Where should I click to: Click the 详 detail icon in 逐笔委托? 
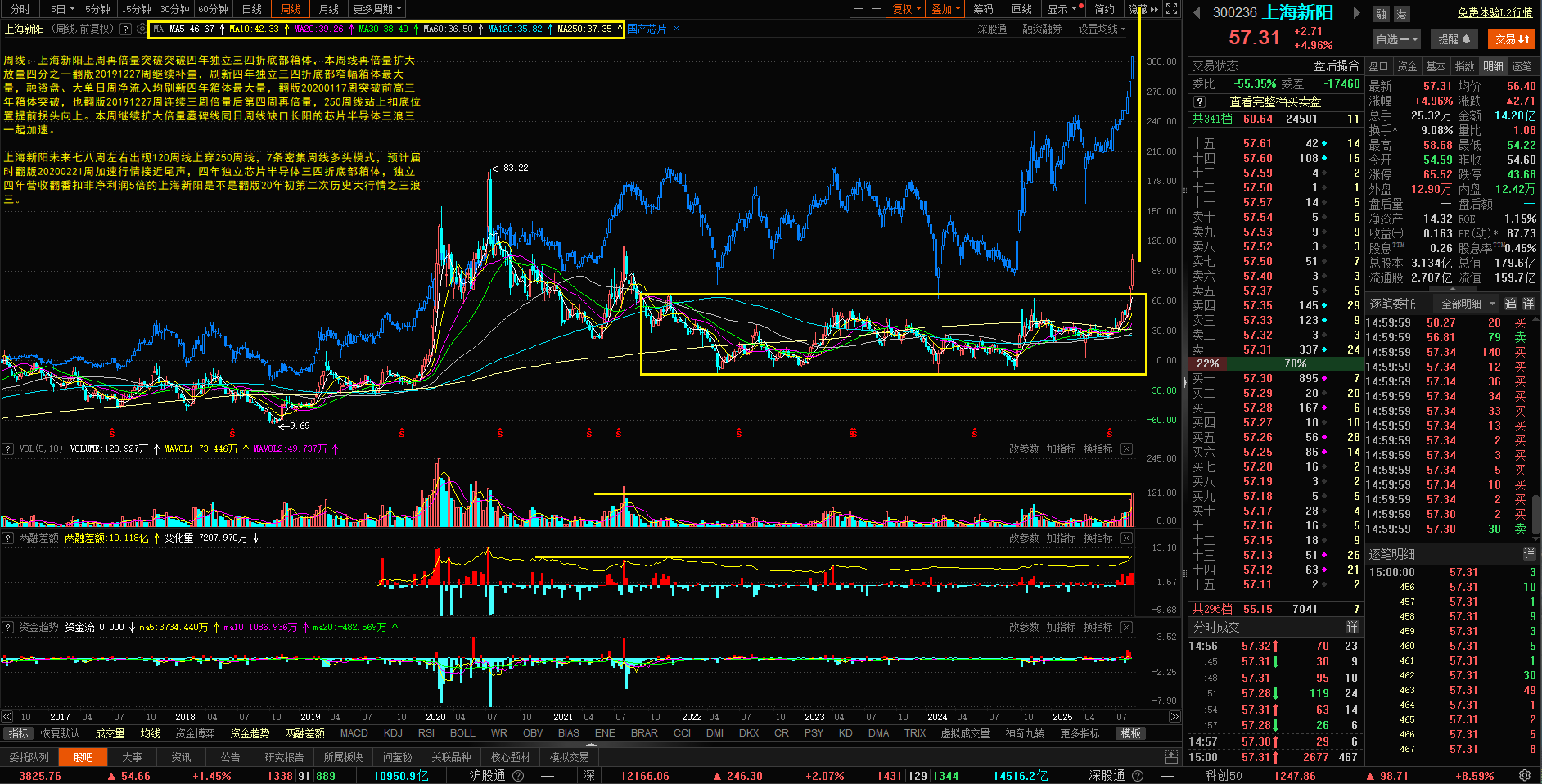[1528, 304]
